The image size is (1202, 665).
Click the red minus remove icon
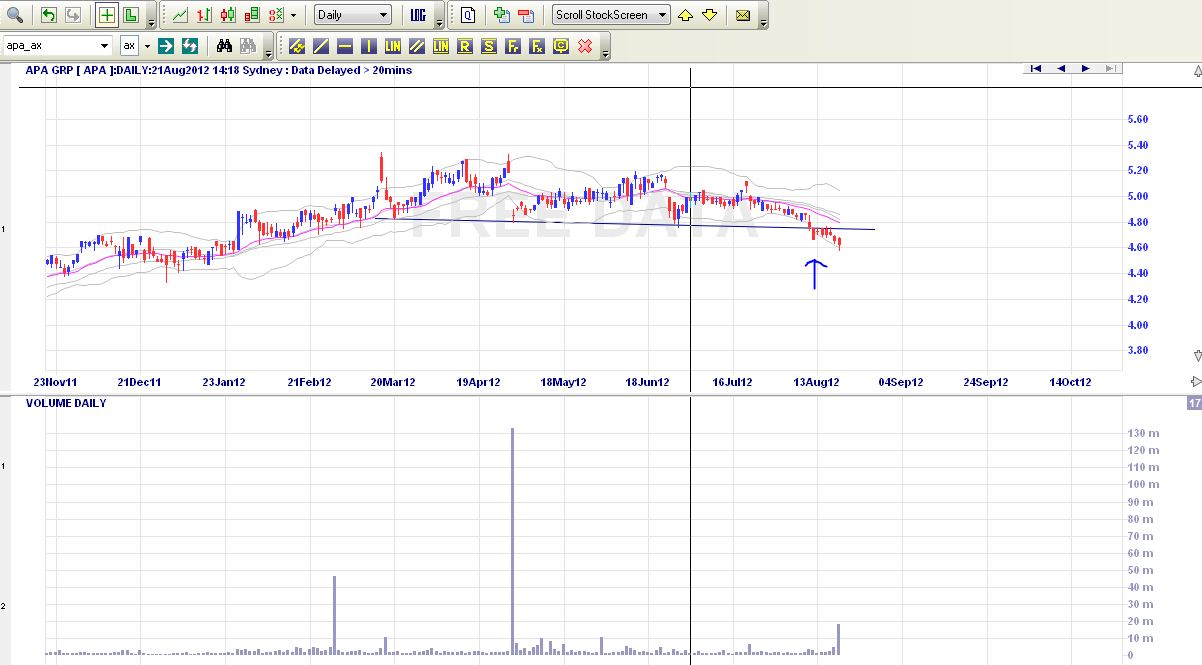[x=525, y=15]
